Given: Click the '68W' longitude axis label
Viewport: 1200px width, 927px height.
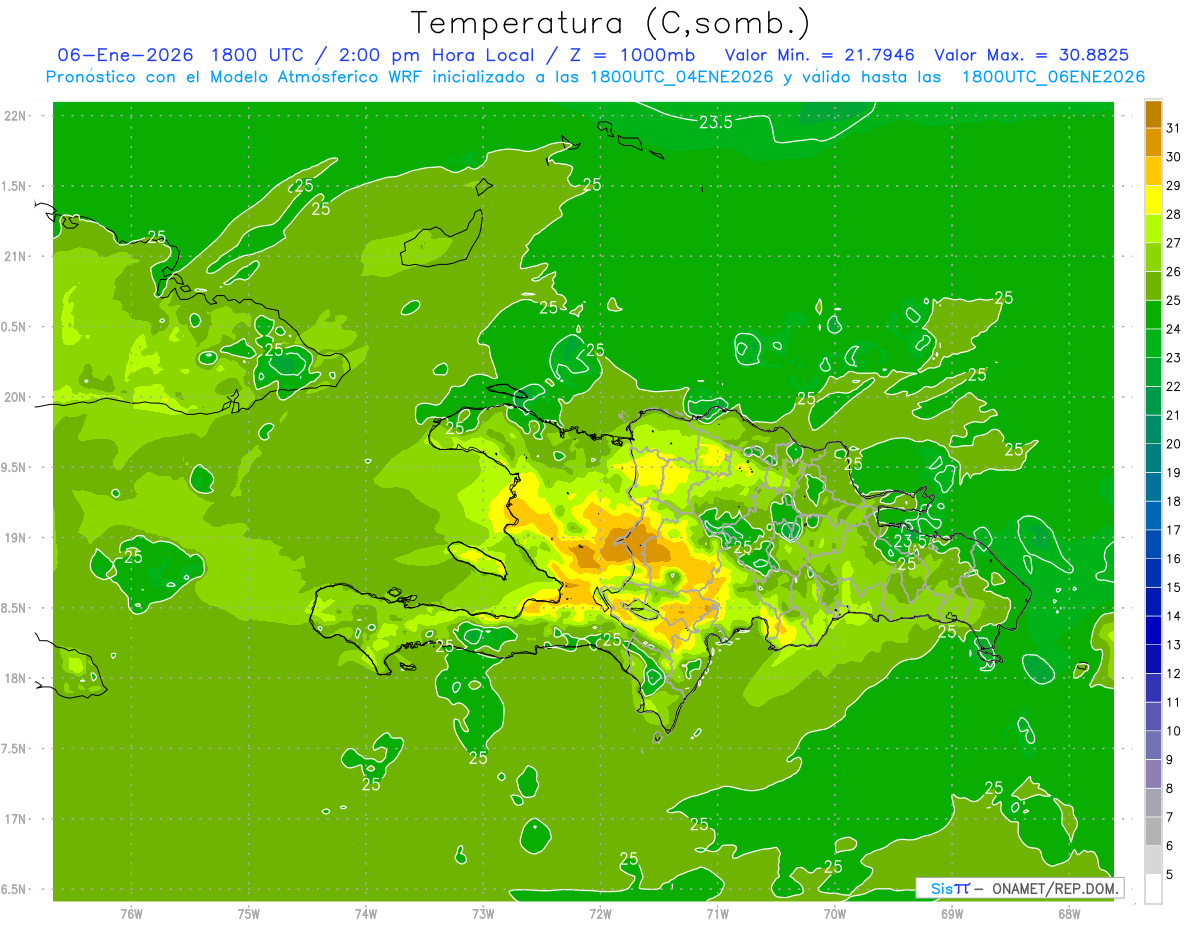Looking at the screenshot, I should (1069, 914).
